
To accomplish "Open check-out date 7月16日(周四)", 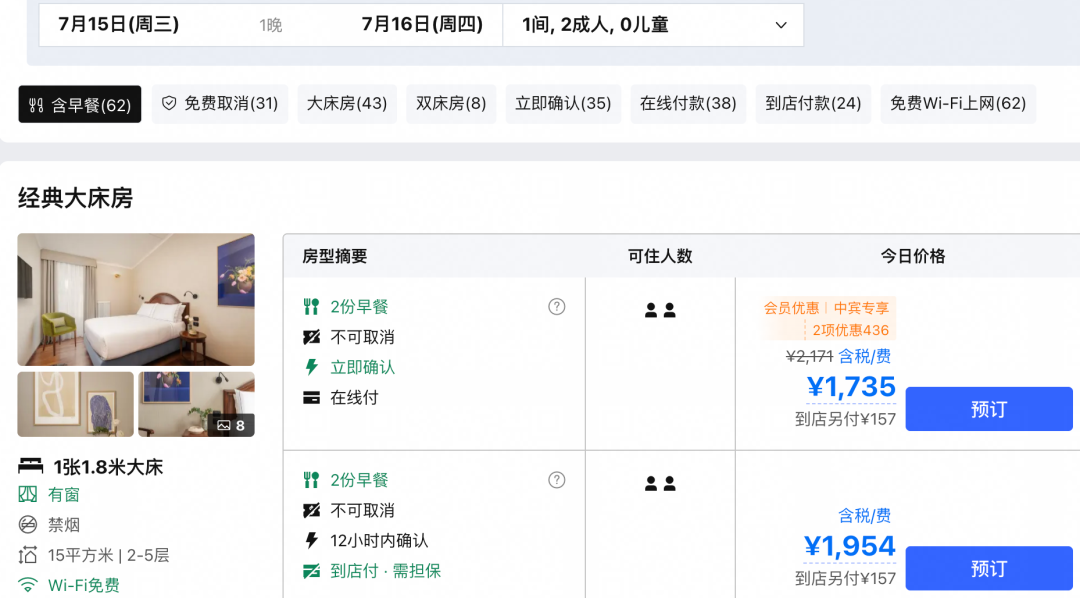I will pyautogui.click(x=422, y=25).
